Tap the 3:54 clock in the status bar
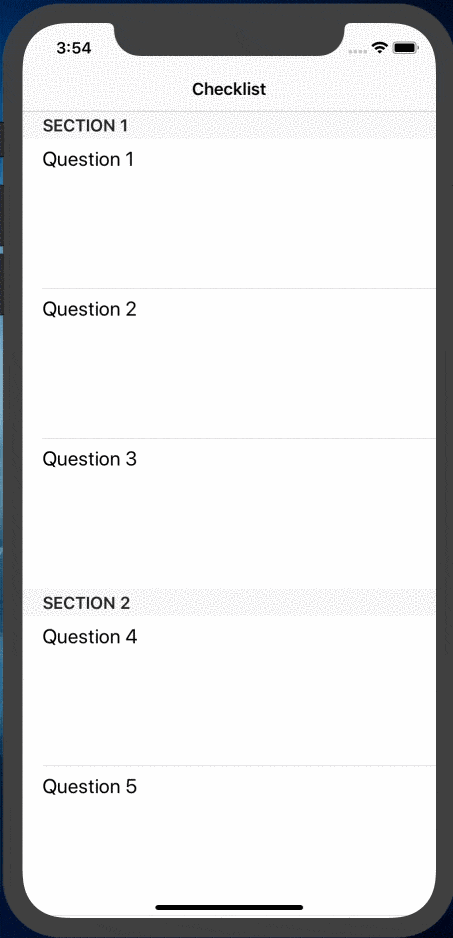This screenshot has height=938, width=453. tap(74, 48)
